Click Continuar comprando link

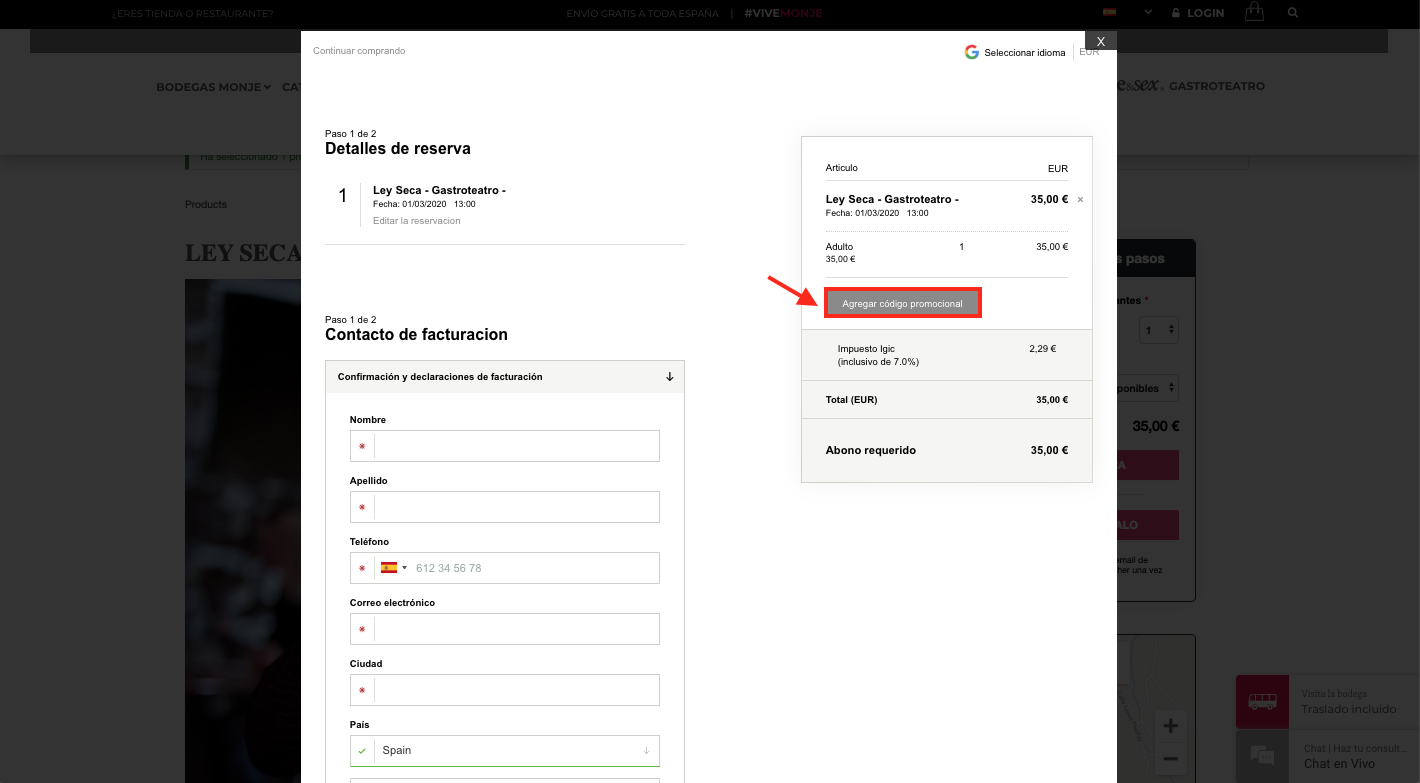click(359, 51)
